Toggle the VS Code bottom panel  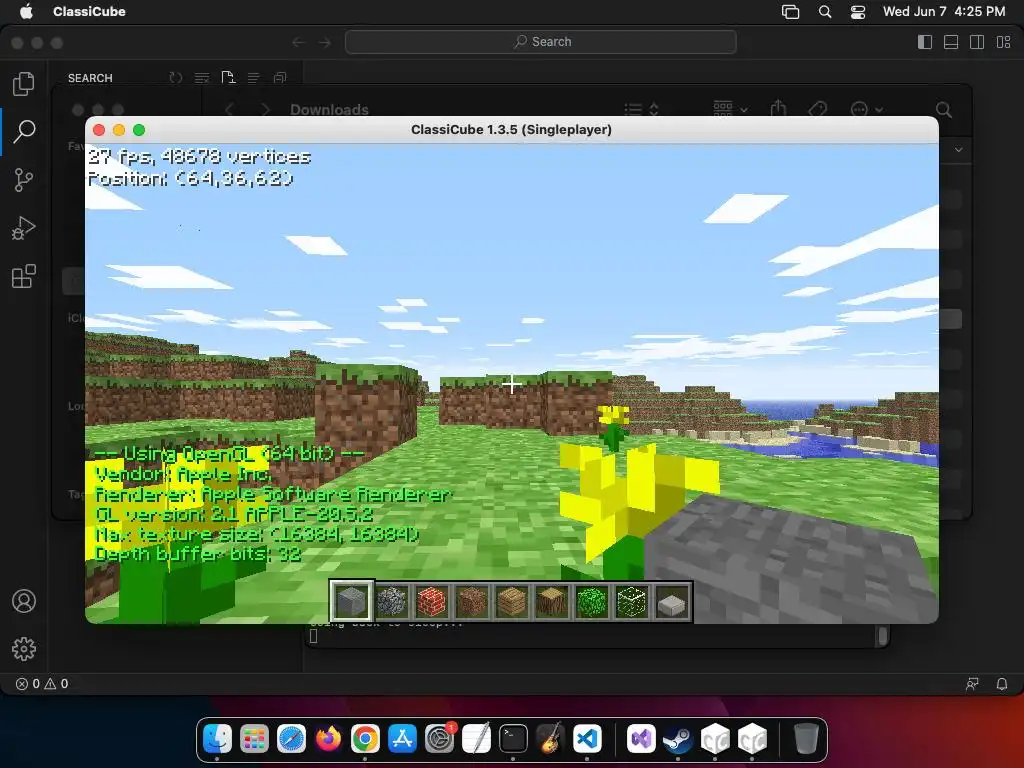click(951, 42)
